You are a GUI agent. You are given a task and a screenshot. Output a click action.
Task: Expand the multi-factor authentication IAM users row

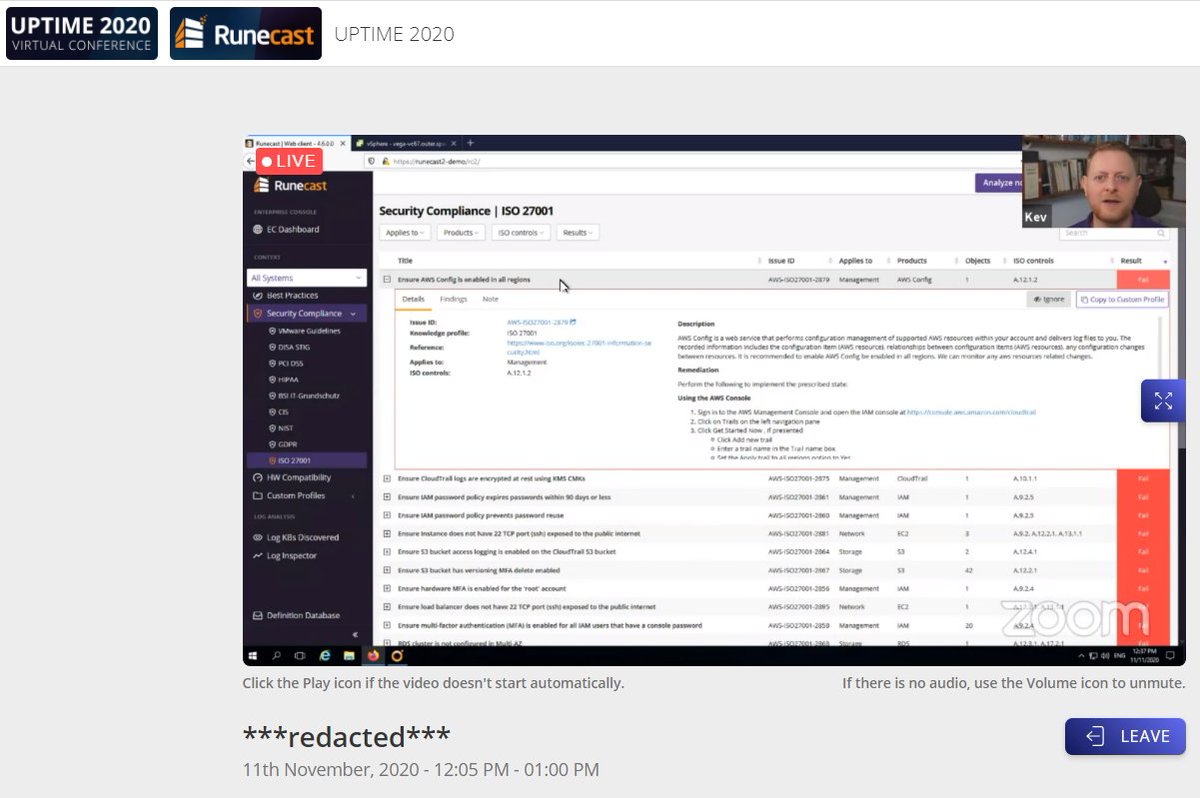coord(386,625)
